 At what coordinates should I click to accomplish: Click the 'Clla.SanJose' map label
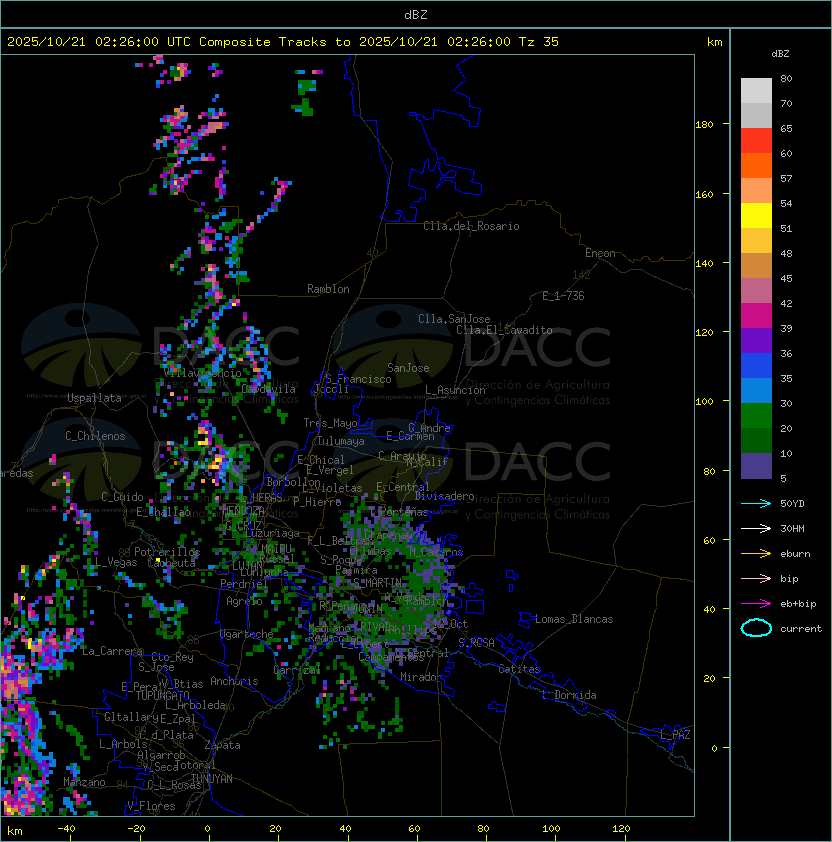pos(454,319)
